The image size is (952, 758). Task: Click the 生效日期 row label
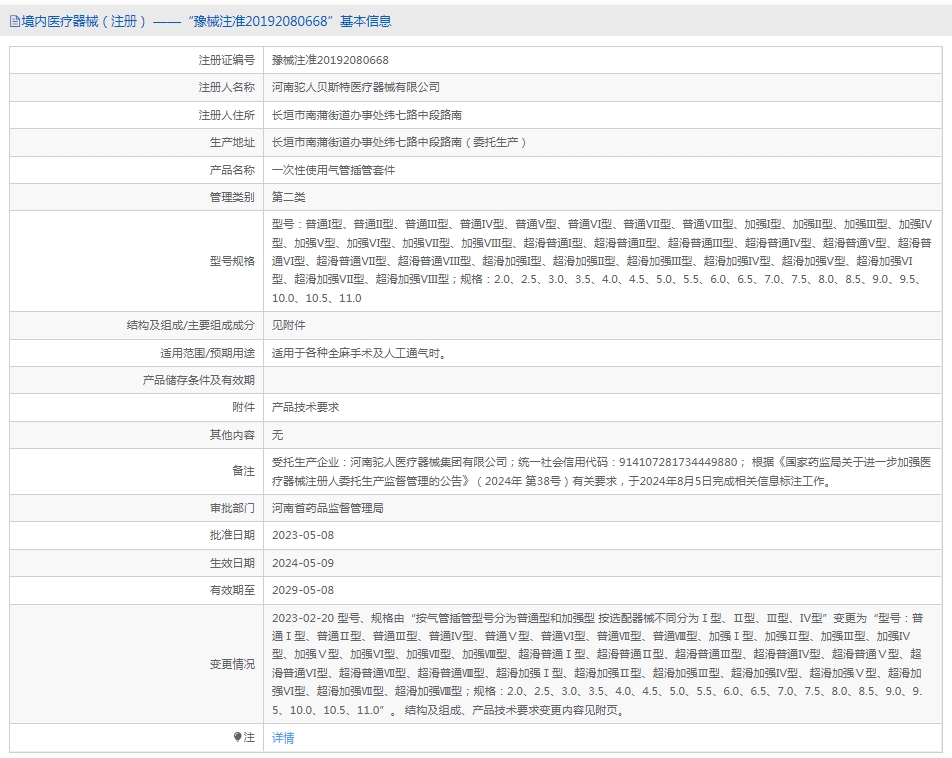(x=232, y=563)
